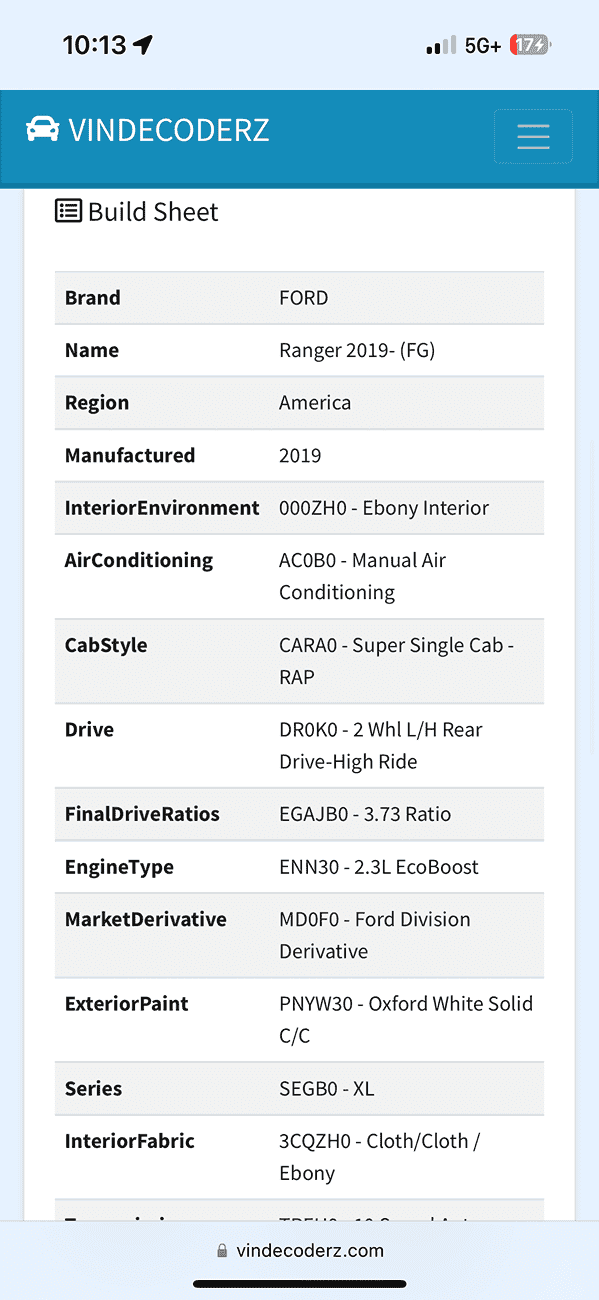Tap the padlock icon beside the URL

coord(222,1251)
